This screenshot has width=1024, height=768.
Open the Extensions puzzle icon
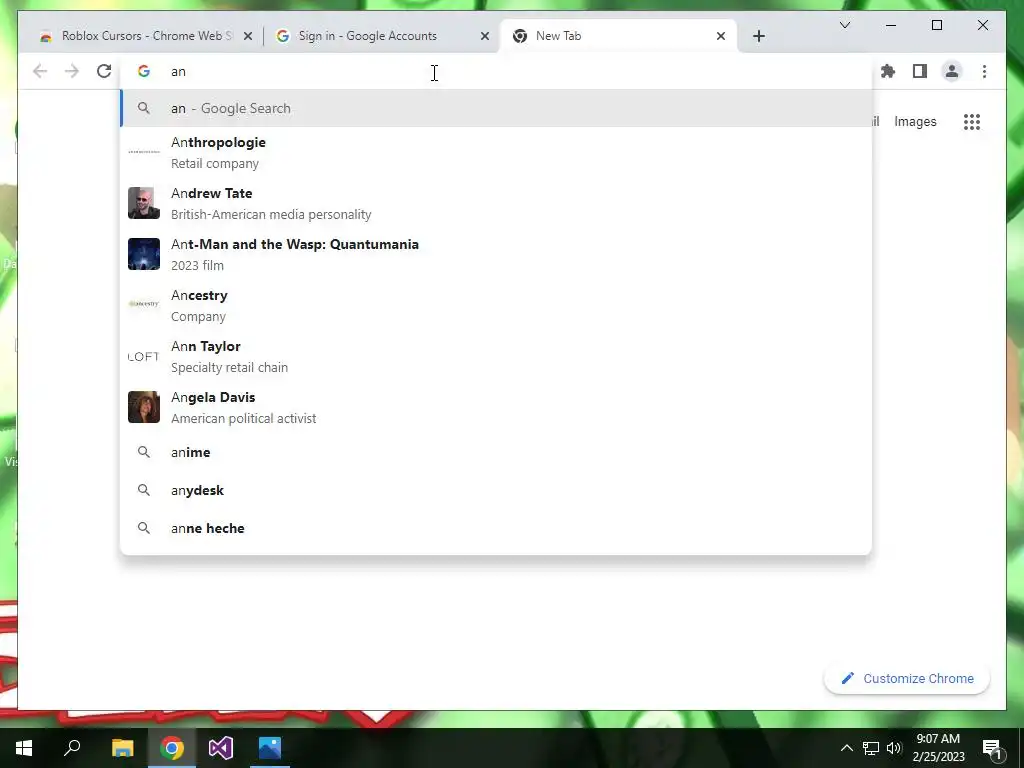click(888, 71)
